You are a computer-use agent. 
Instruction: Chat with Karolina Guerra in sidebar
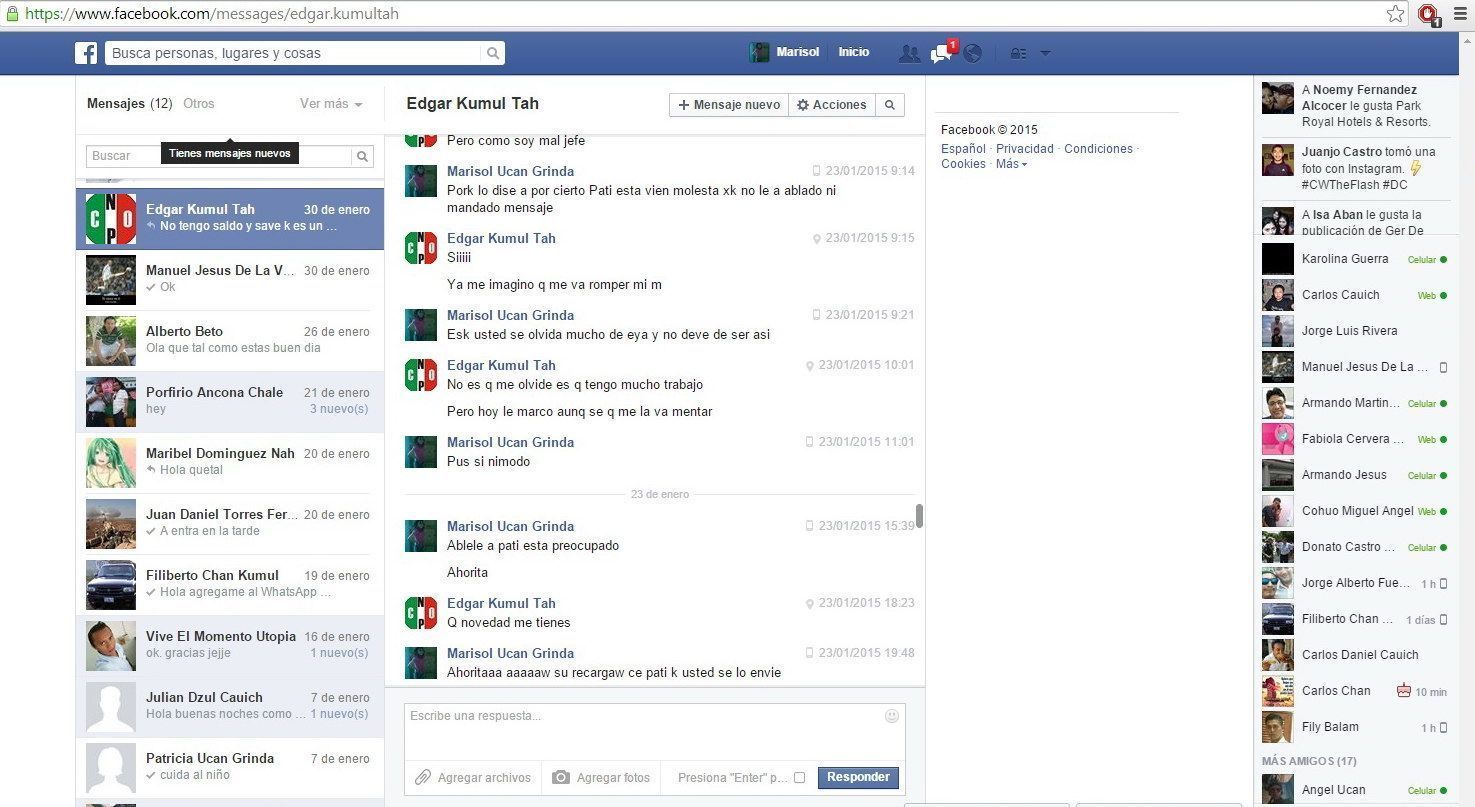coord(1356,259)
